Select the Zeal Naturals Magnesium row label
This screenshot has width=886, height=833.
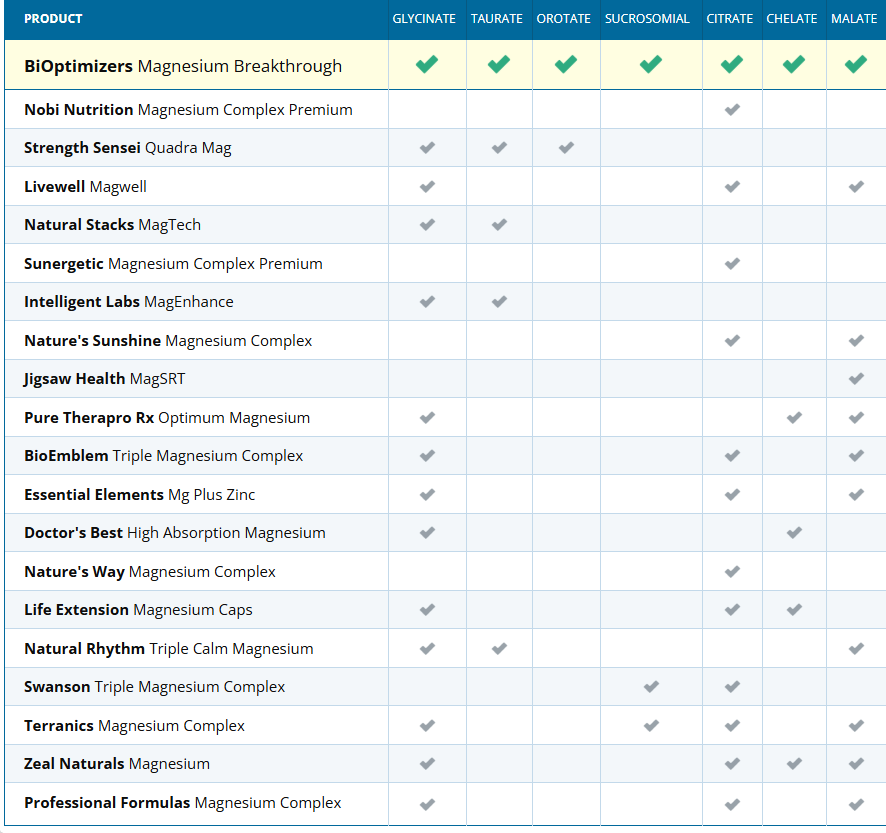117,764
